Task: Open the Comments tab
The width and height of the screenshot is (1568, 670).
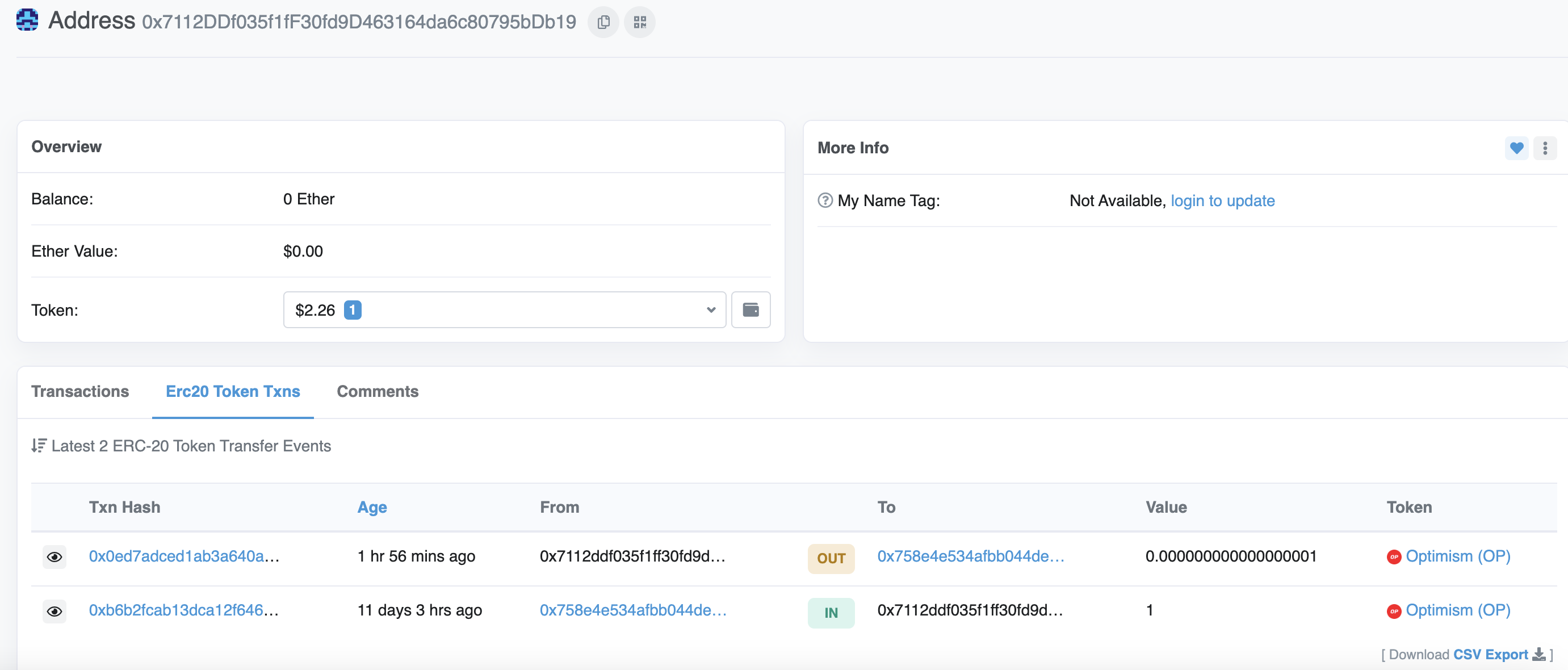Action: click(378, 391)
